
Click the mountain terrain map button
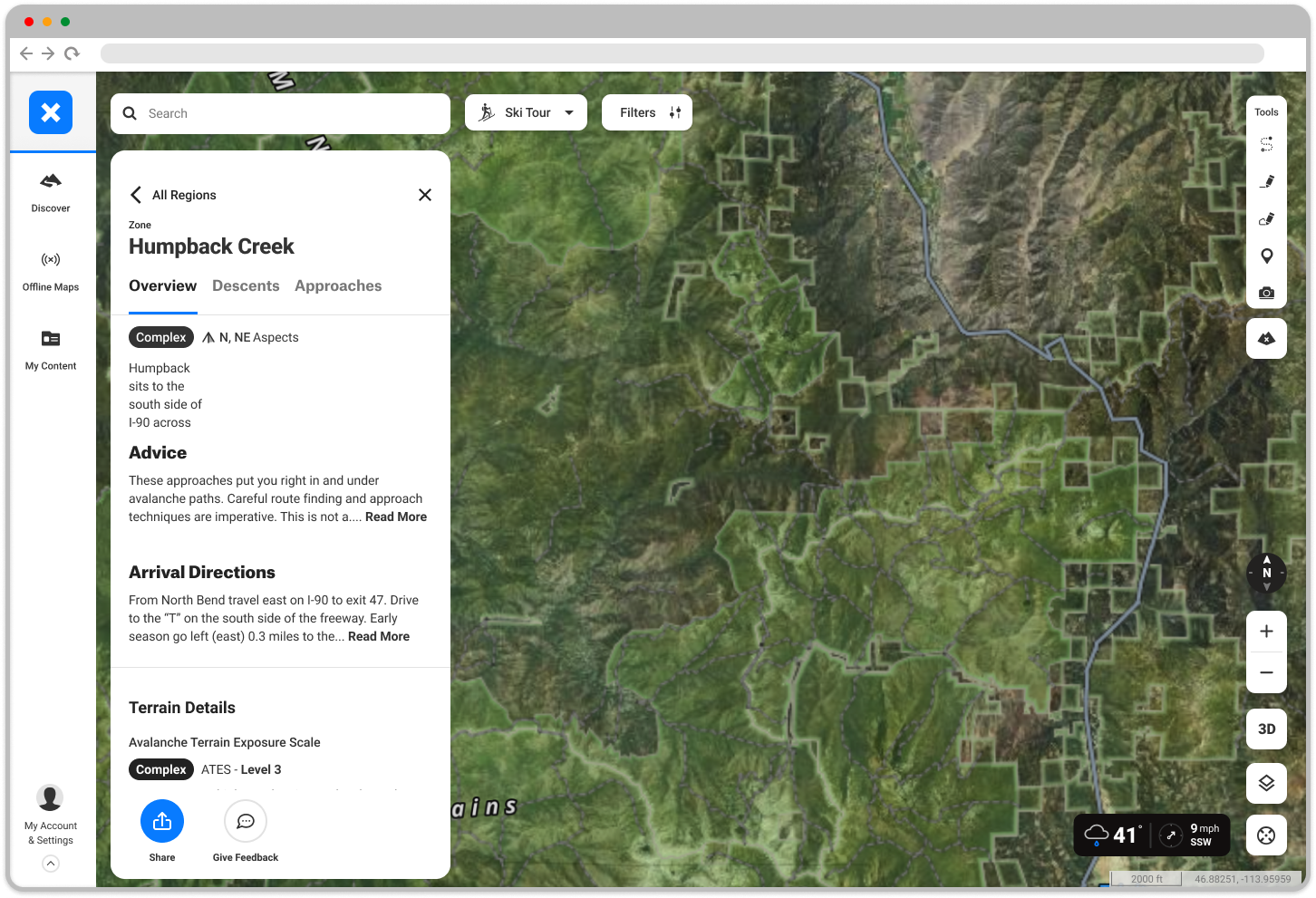1267,338
